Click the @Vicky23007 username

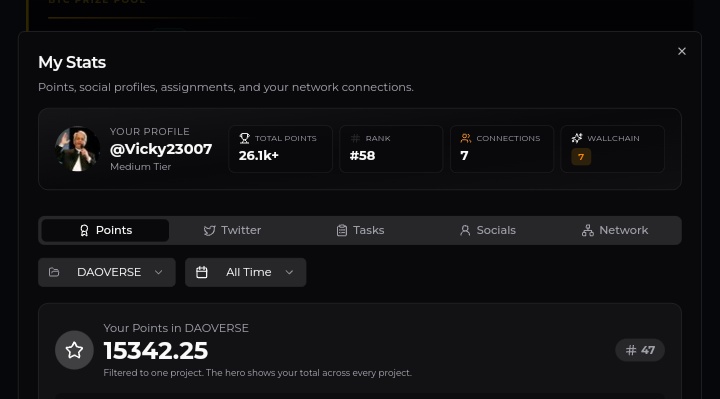point(161,149)
